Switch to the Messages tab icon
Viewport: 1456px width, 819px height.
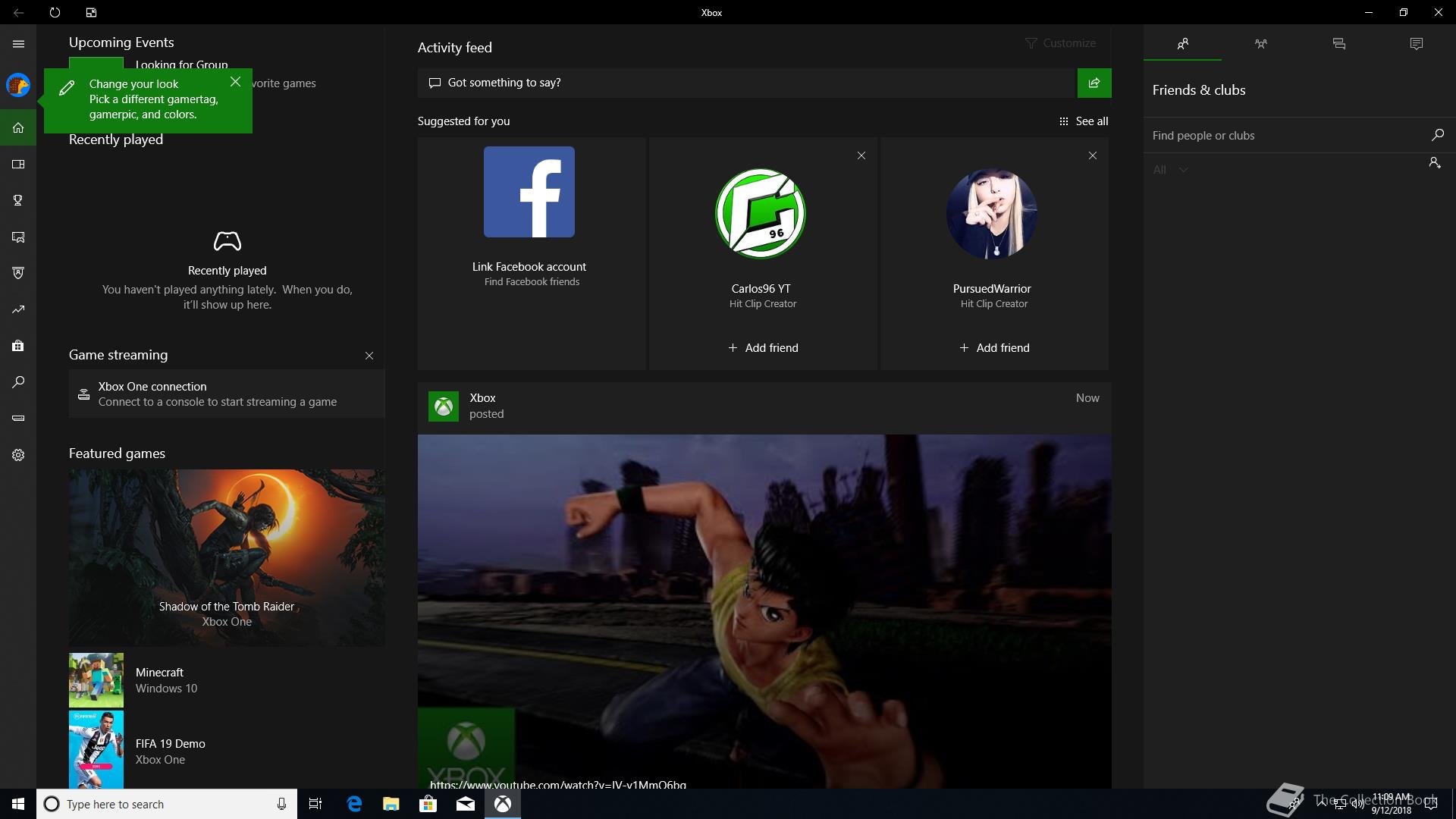tap(1338, 44)
